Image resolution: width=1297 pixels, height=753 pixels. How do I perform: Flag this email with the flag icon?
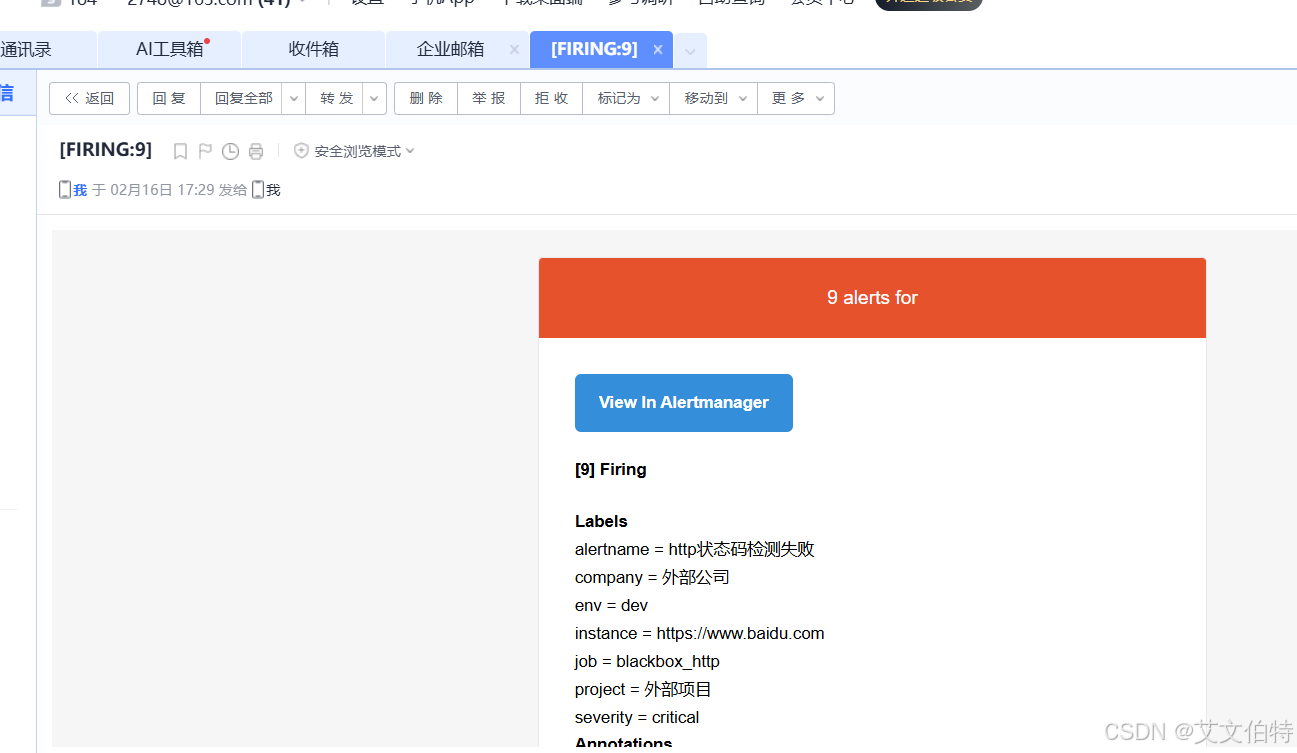205,151
